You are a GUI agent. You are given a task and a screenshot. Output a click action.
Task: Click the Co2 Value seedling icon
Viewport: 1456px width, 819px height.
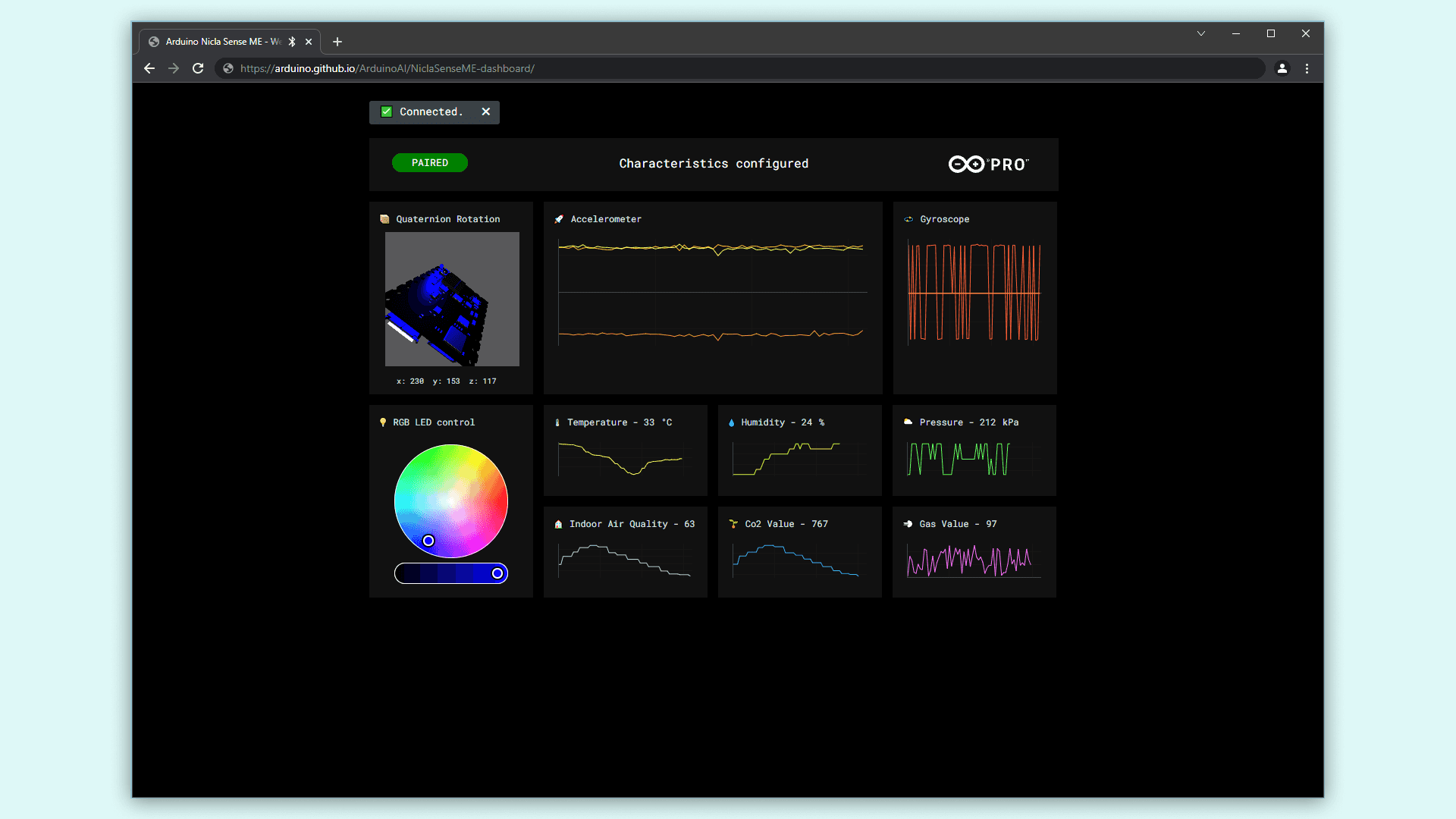[733, 524]
